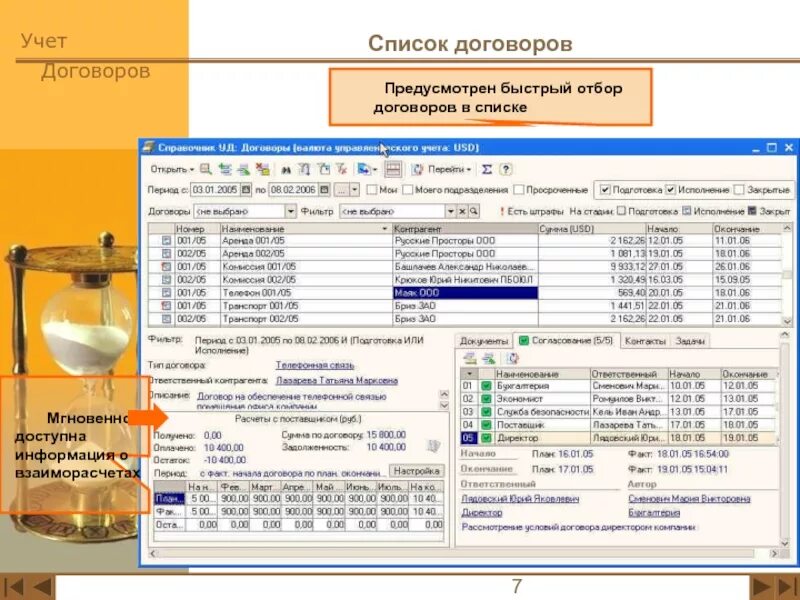800x600 pixels.
Task: Open the period preset dropdown arrow
Action: 355,190
